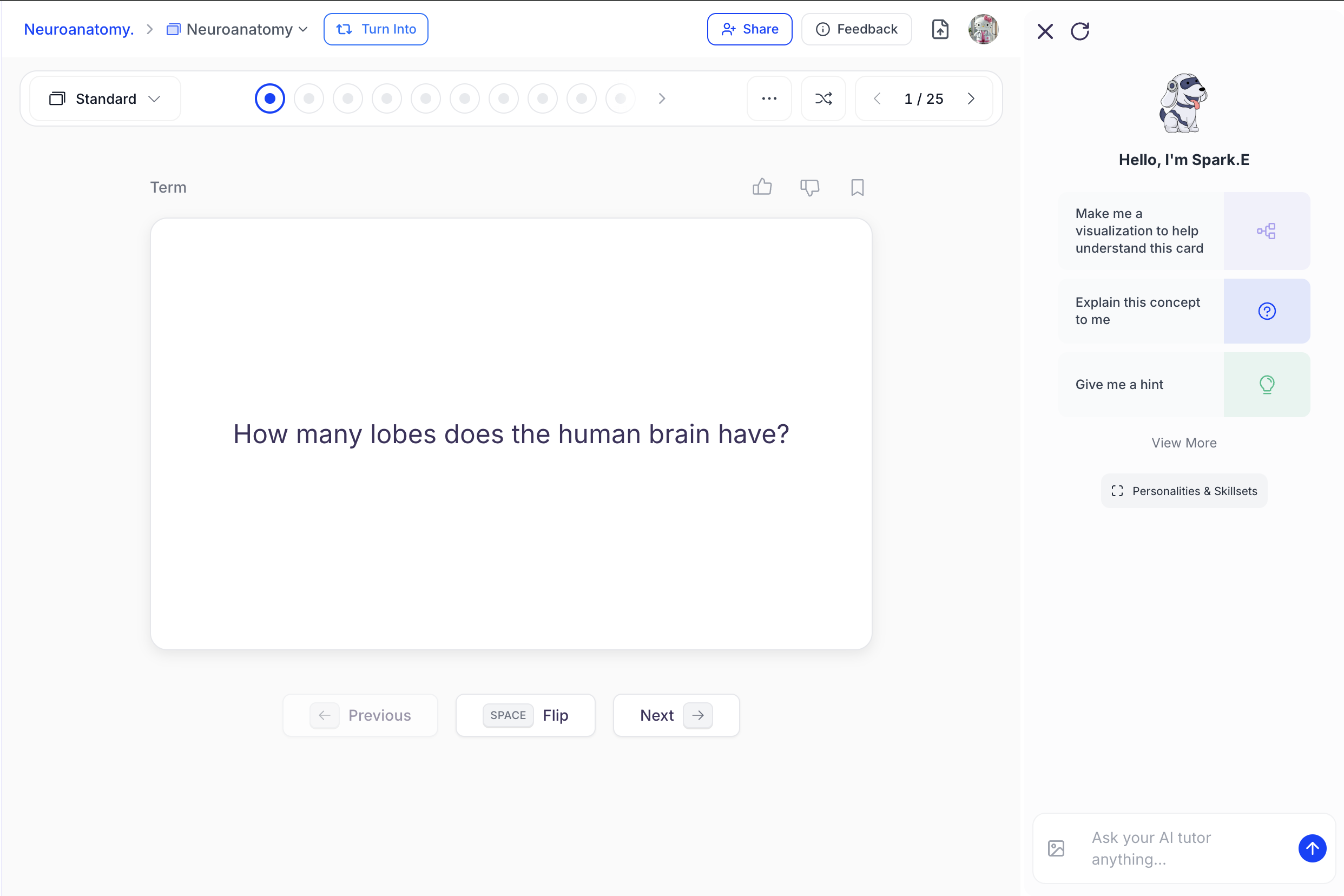This screenshot has height=896, width=1344.
Task: Shuffle the flashcards
Action: 823,99
